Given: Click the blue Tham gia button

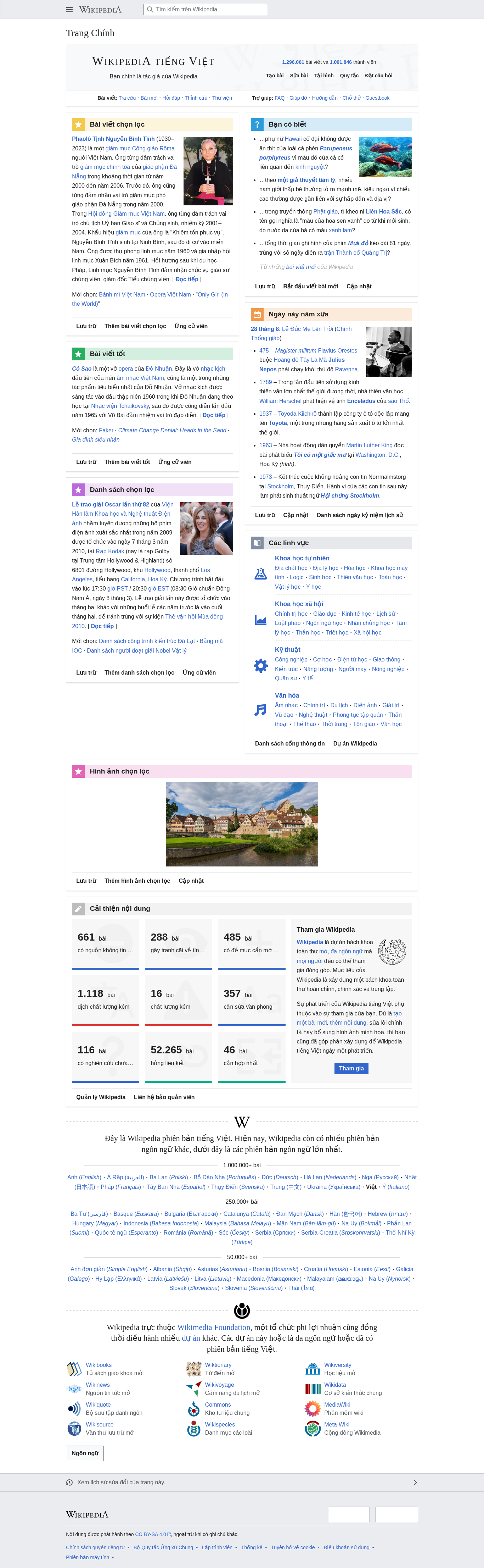Looking at the screenshot, I should coord(351,1068).
